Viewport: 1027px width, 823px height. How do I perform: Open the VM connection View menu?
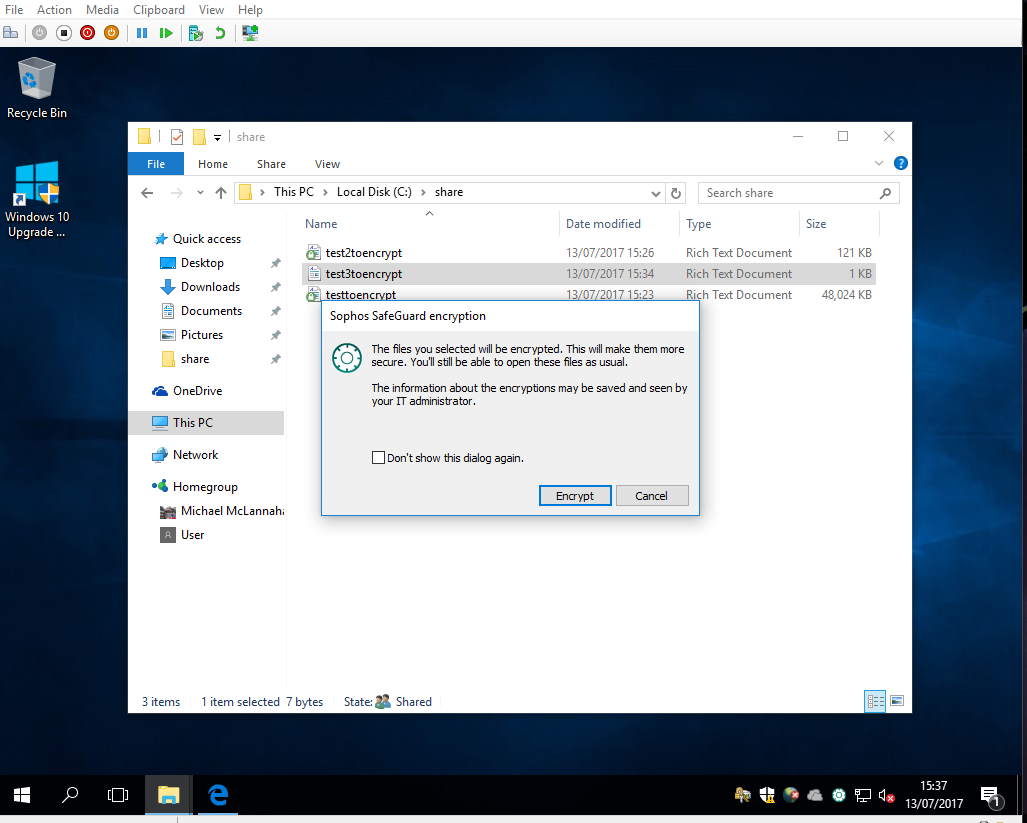(x=211, y=10)
